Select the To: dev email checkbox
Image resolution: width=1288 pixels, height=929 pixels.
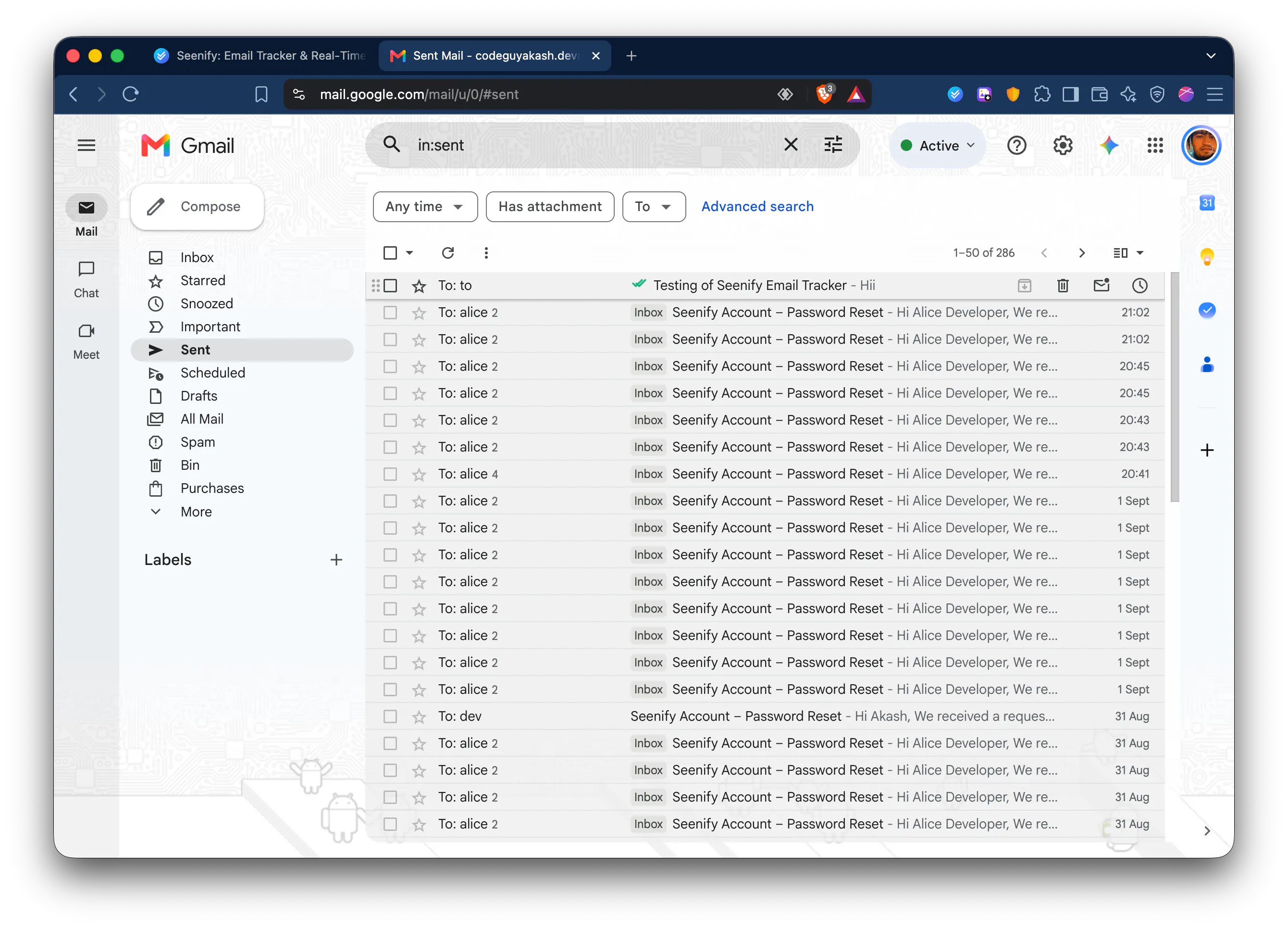tap(390, 716)
